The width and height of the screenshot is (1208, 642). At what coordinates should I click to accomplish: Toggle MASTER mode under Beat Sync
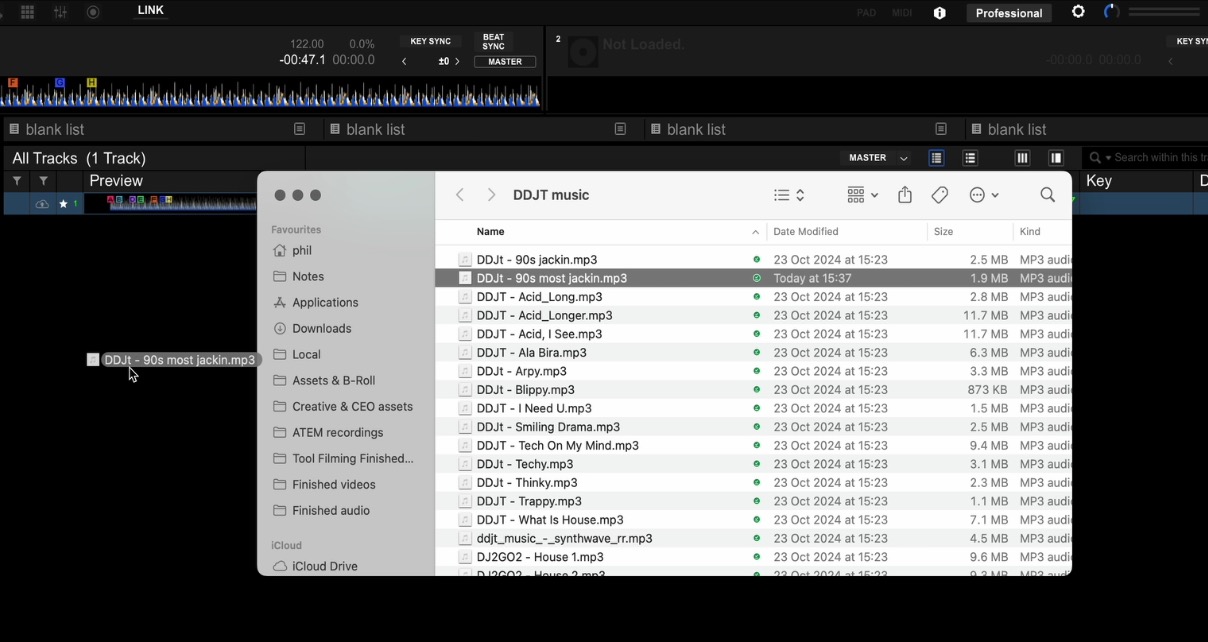504,61
